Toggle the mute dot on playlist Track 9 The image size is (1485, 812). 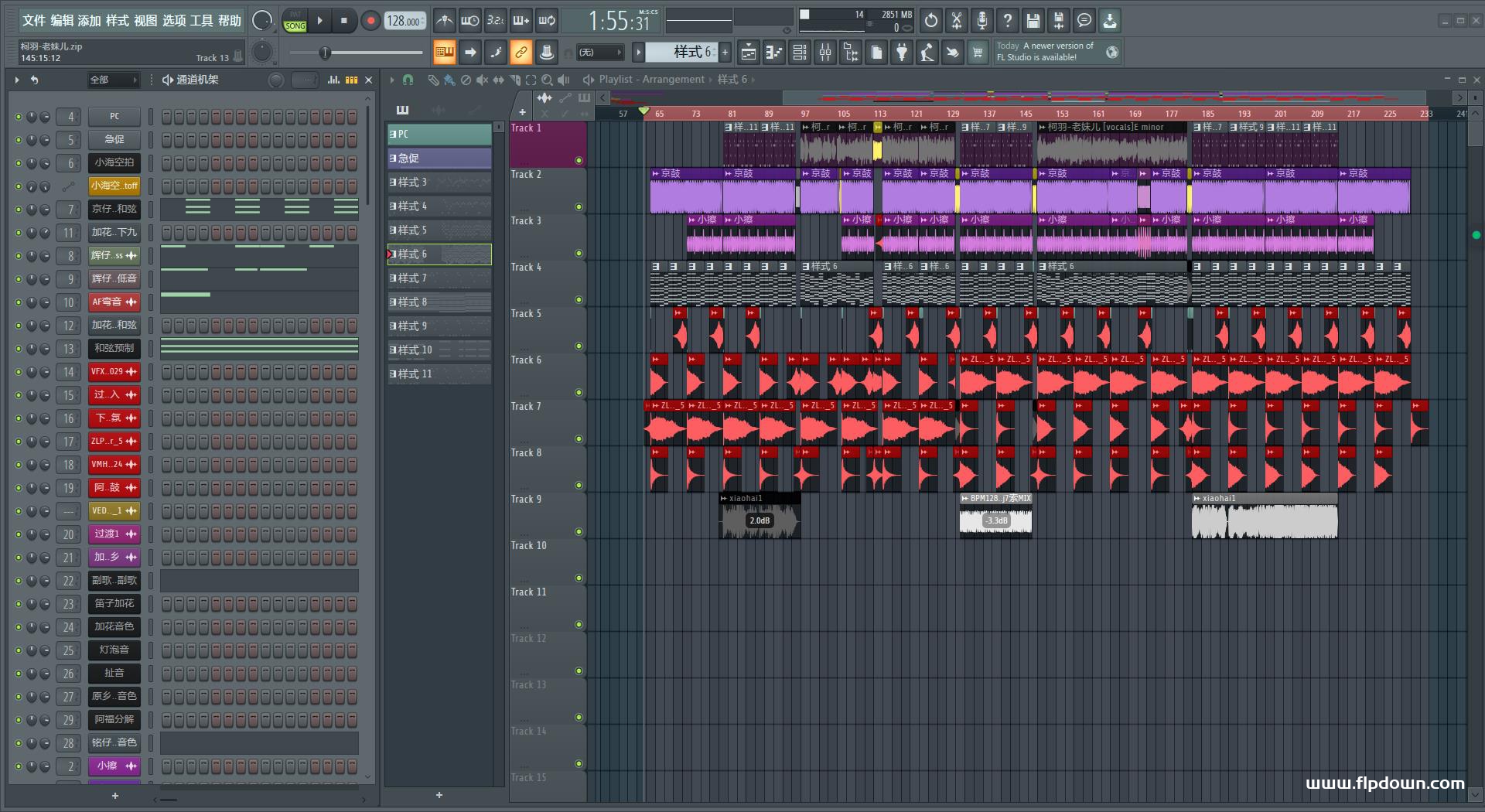579,531
